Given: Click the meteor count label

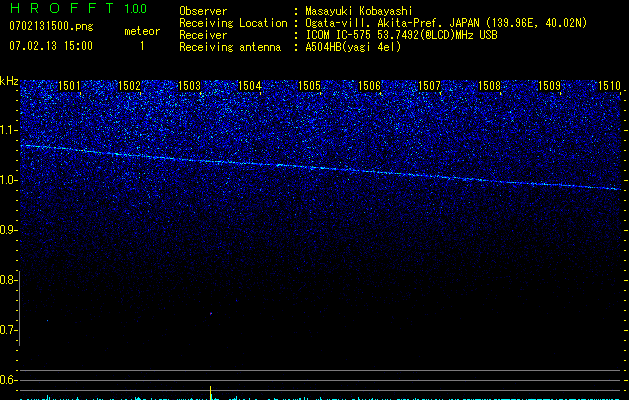Looking at the screenshot, I should pos(142,31).
